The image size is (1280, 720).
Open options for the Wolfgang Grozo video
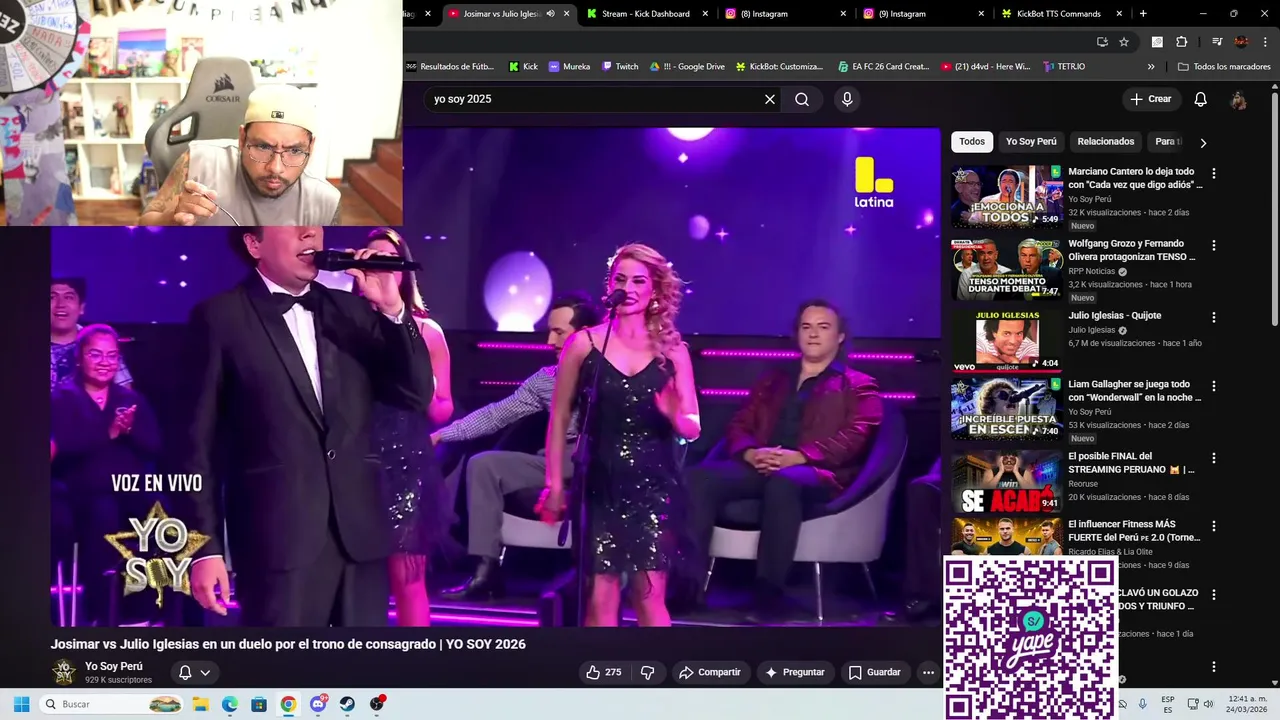pos(1214,246)
